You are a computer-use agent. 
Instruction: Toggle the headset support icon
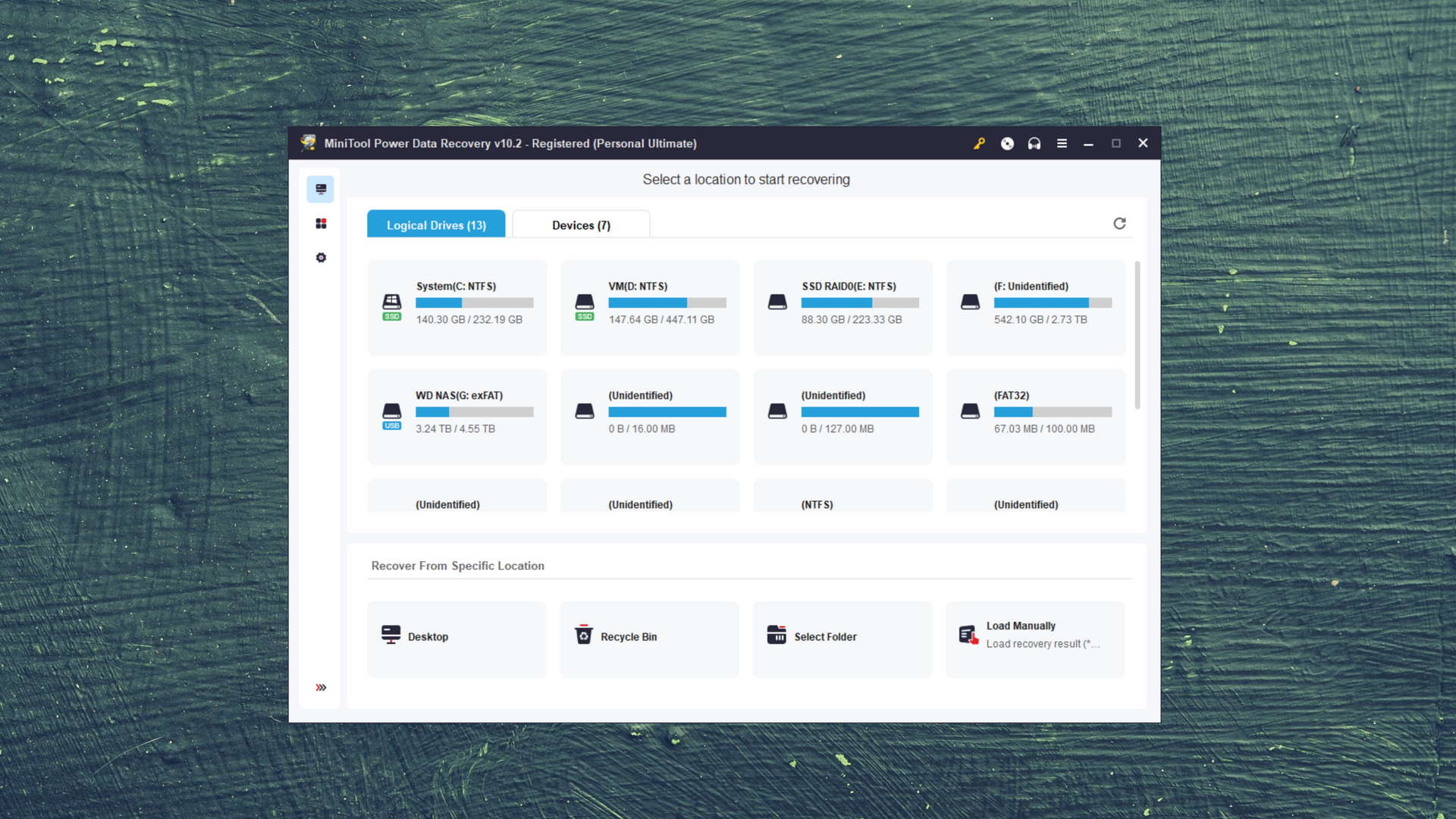click(1034, 143)
